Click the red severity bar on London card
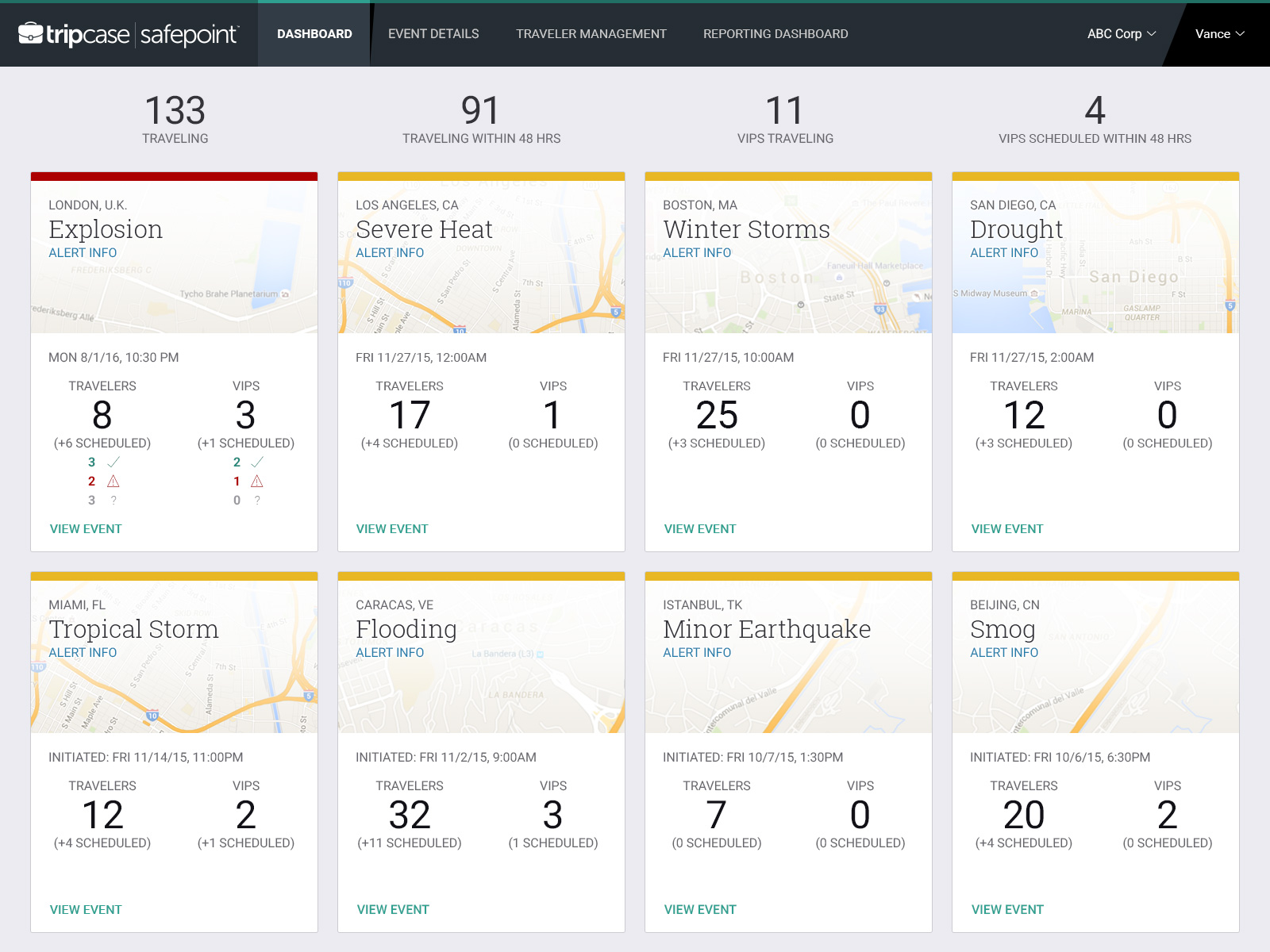Image resolution: width=1270 pixels, height=952 pixels. point(174,177)
